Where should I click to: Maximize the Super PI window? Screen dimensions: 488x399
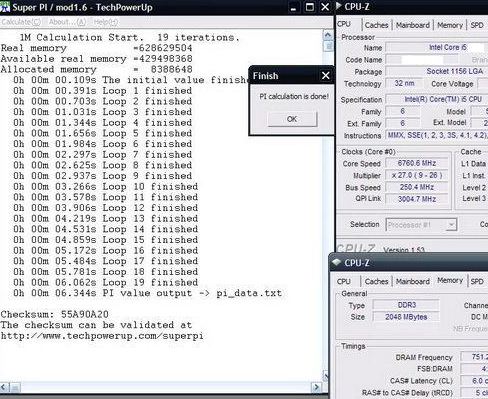tap(310, 7)
